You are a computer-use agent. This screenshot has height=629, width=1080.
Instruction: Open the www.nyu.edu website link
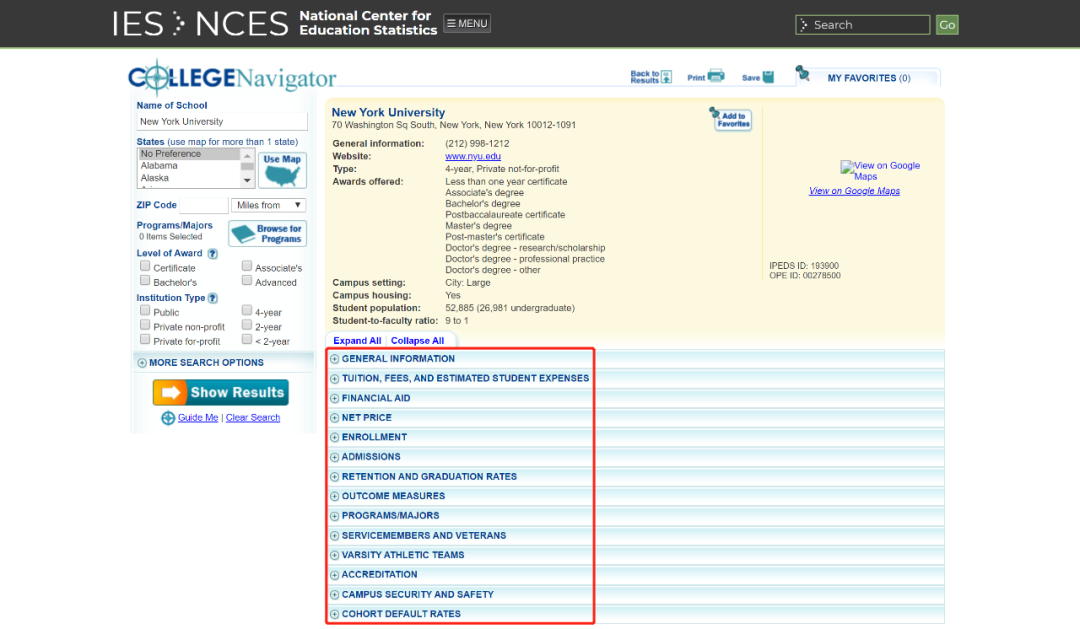pyautogui.click(x=473, y=156)
